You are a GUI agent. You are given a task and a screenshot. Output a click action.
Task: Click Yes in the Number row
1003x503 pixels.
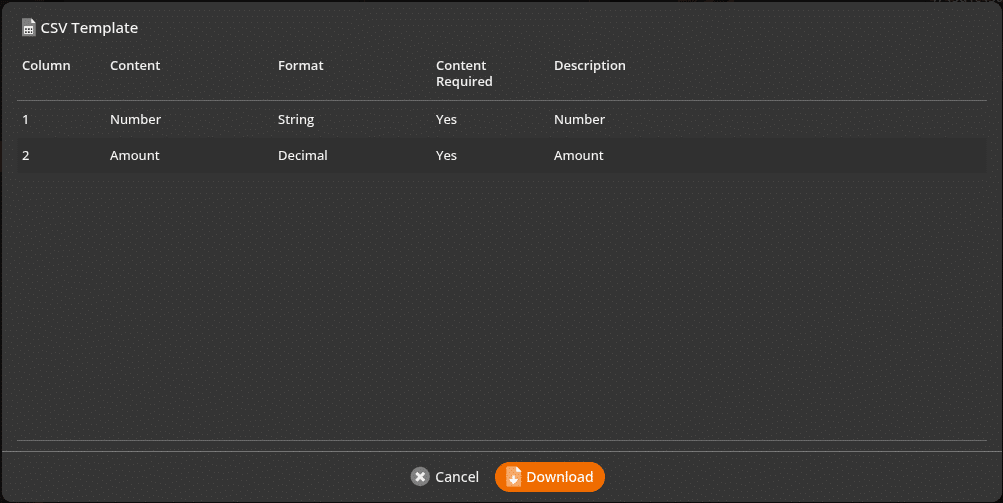click(446, 120)
